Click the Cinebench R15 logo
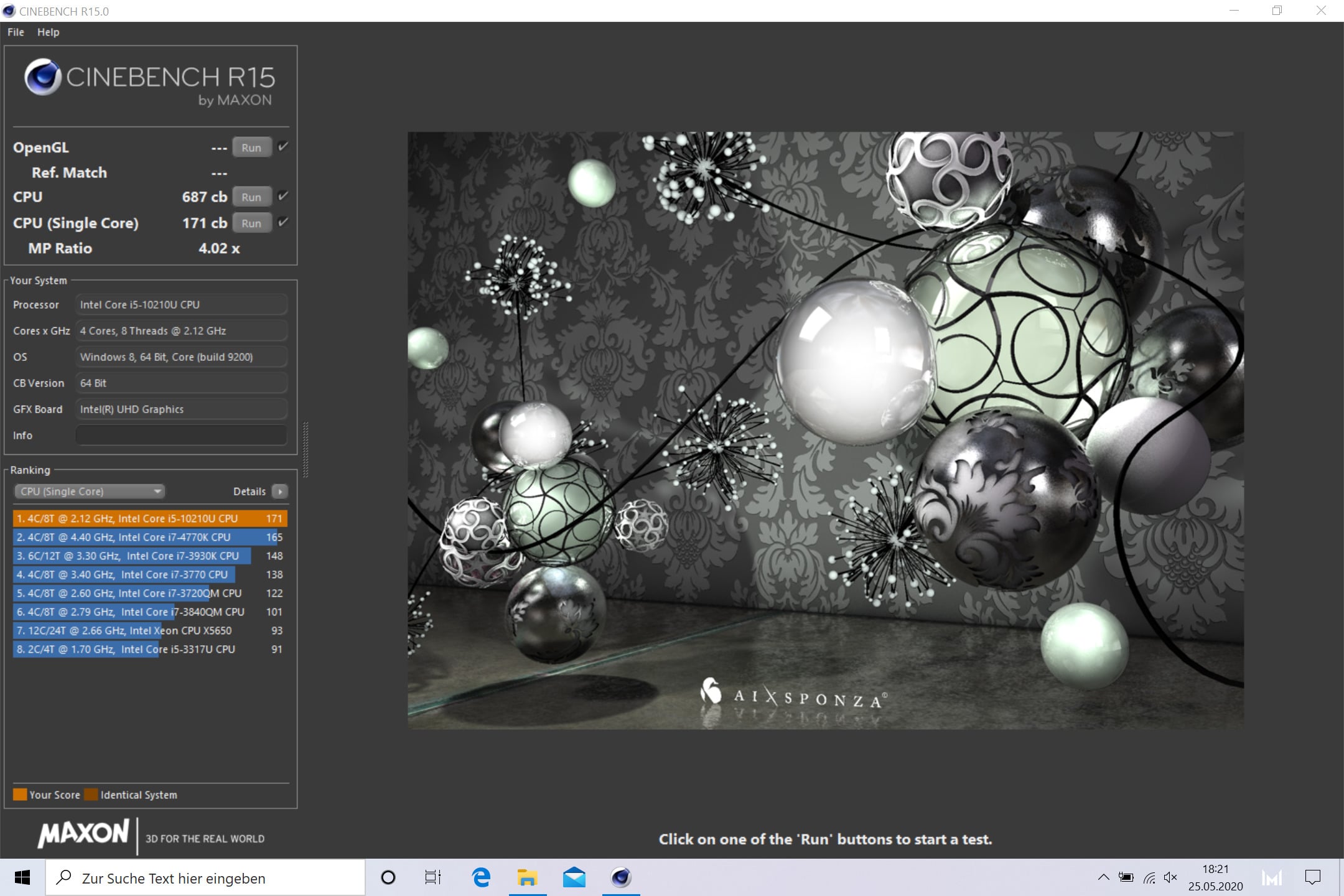This screenshot has height=896, width=1344. [149, 83]
